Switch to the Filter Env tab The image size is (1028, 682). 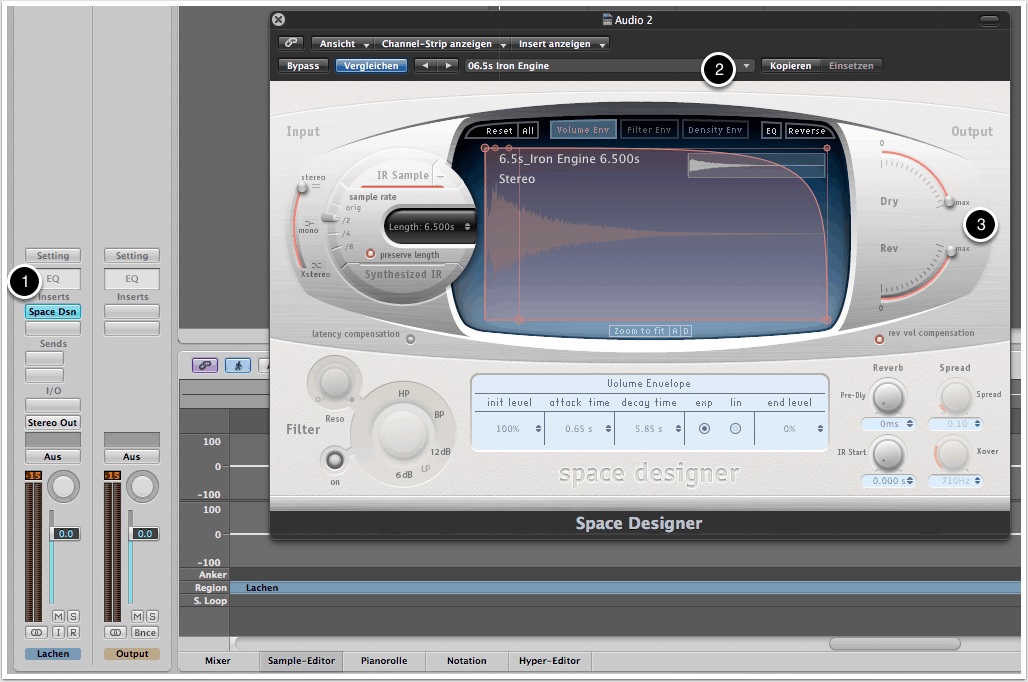click(649, 130)
